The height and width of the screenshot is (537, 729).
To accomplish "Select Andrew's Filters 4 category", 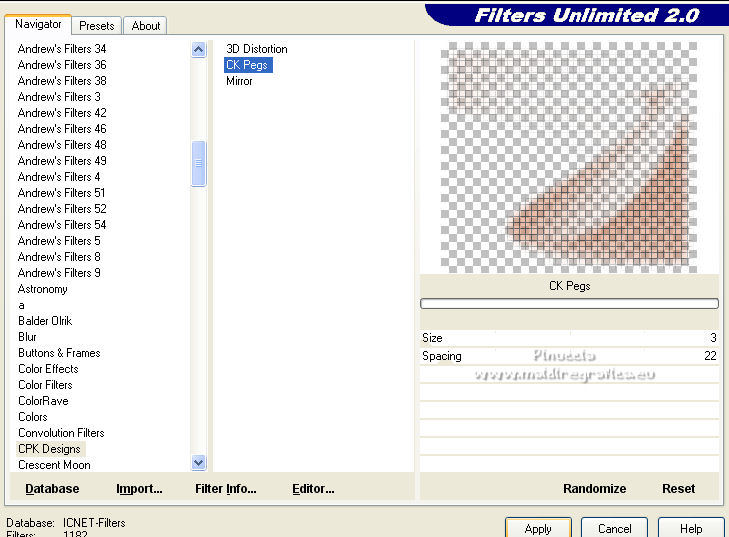I will click(x=59, y=177).
